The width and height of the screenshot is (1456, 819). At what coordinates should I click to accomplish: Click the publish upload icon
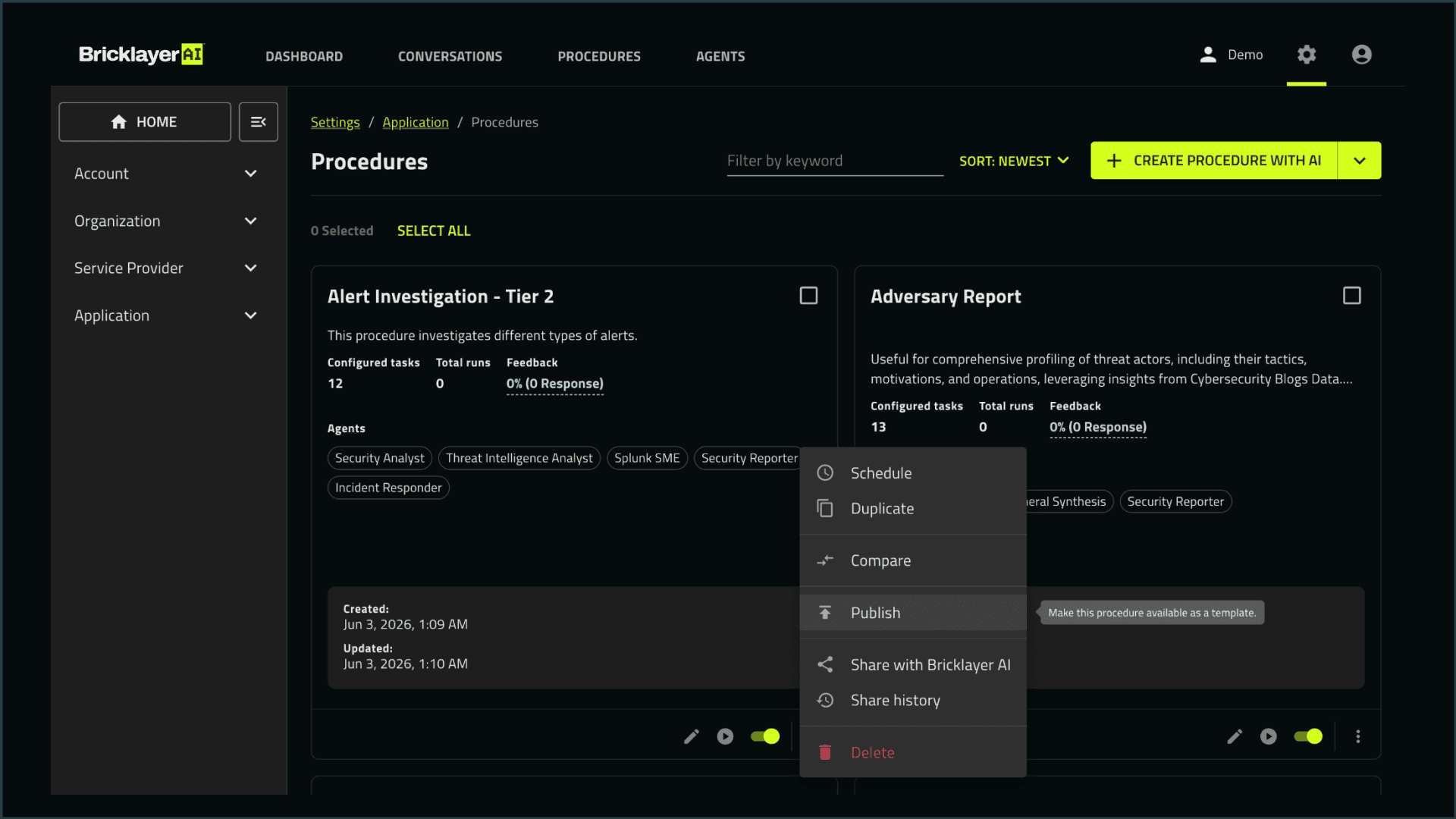825,613
